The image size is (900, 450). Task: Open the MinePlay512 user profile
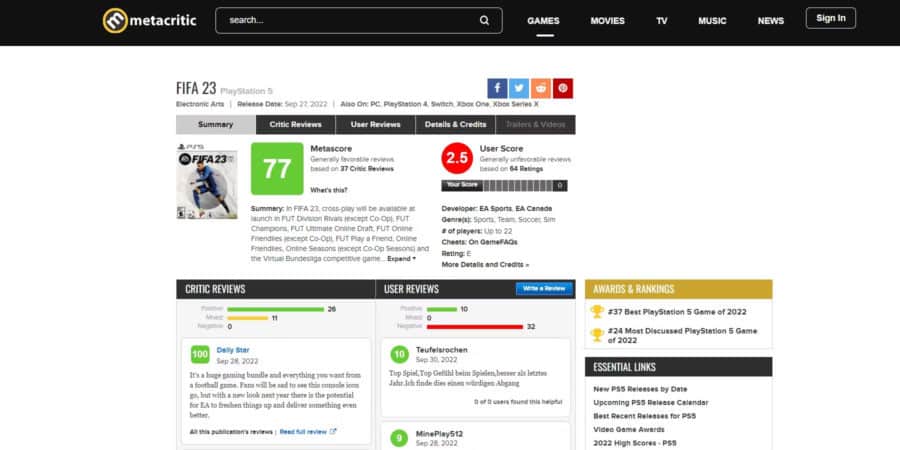(x=439, y=434)
